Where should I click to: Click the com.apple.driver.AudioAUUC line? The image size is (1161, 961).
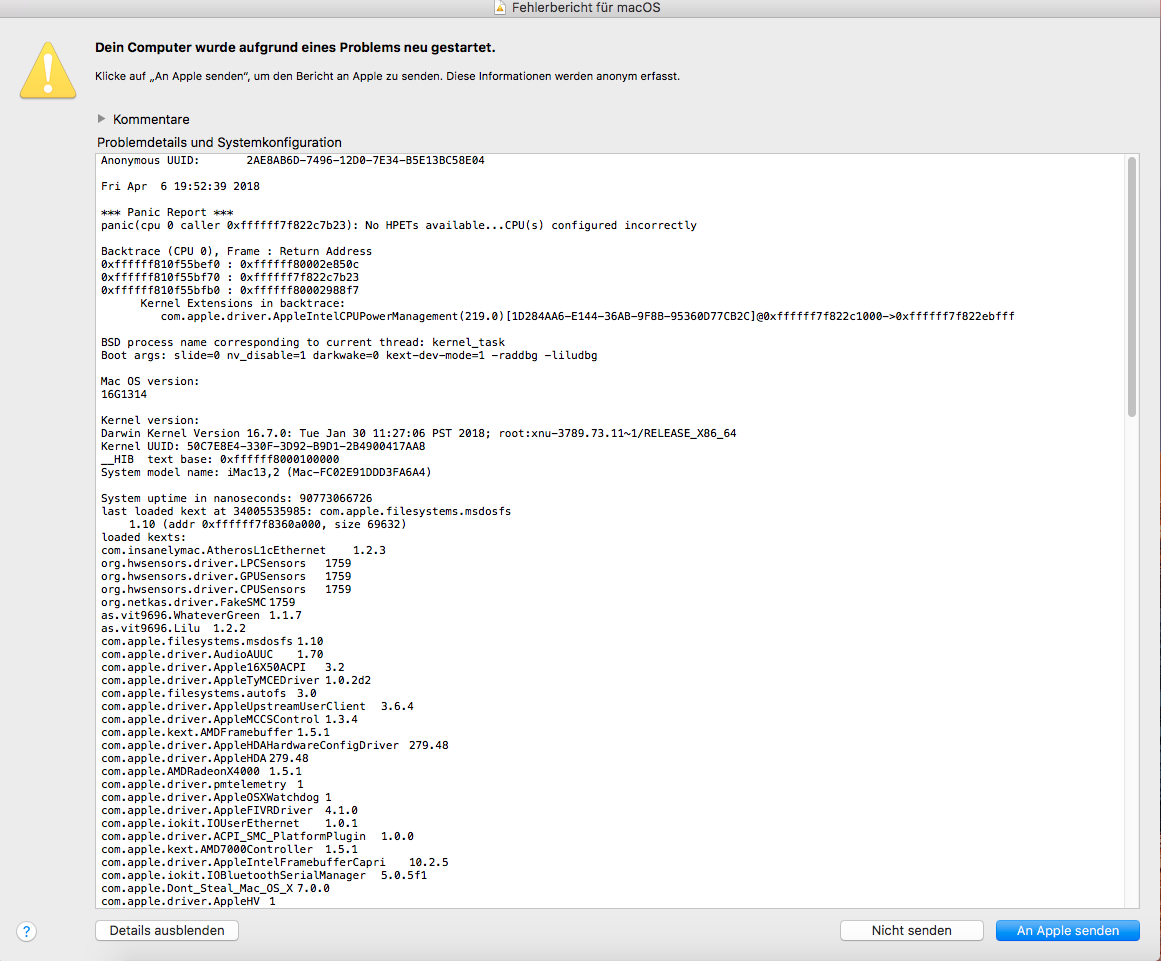click(212, 654)
